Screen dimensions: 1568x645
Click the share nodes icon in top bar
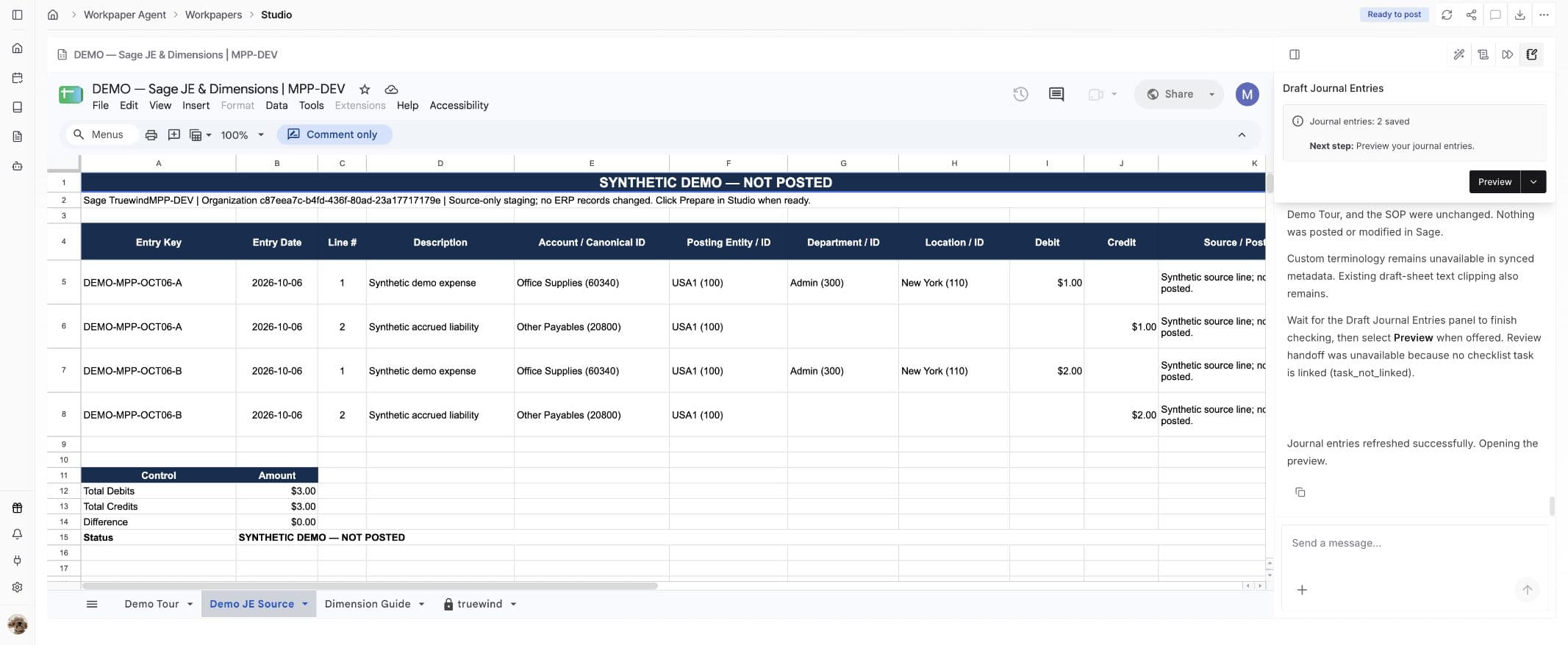click(x=1471, y=15)
